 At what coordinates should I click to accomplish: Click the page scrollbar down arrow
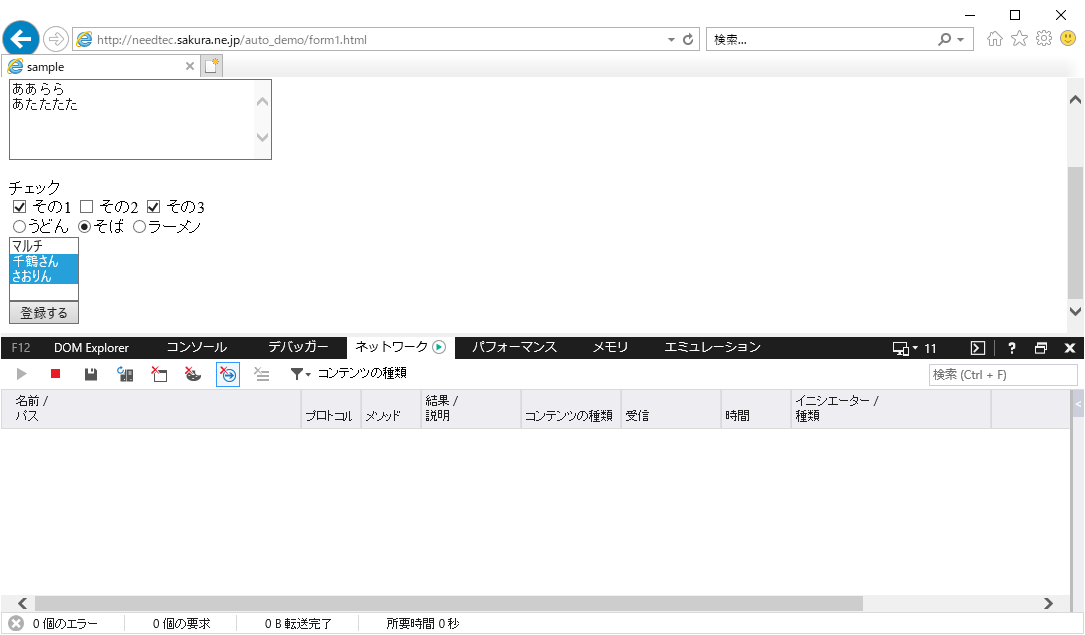pyautogui.click(x=1075, y=311)
